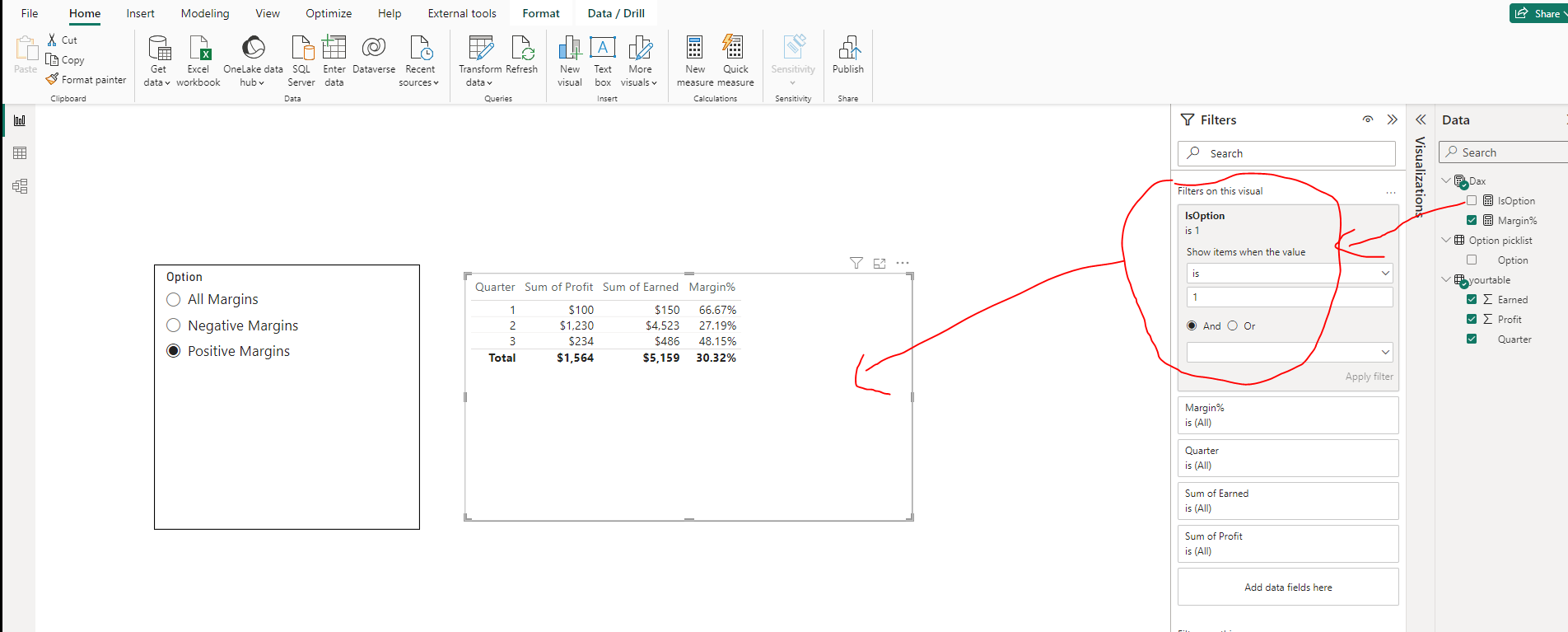Insert a New visual
This screenshot has height=632, width=1568.
(x=570, y=61)
